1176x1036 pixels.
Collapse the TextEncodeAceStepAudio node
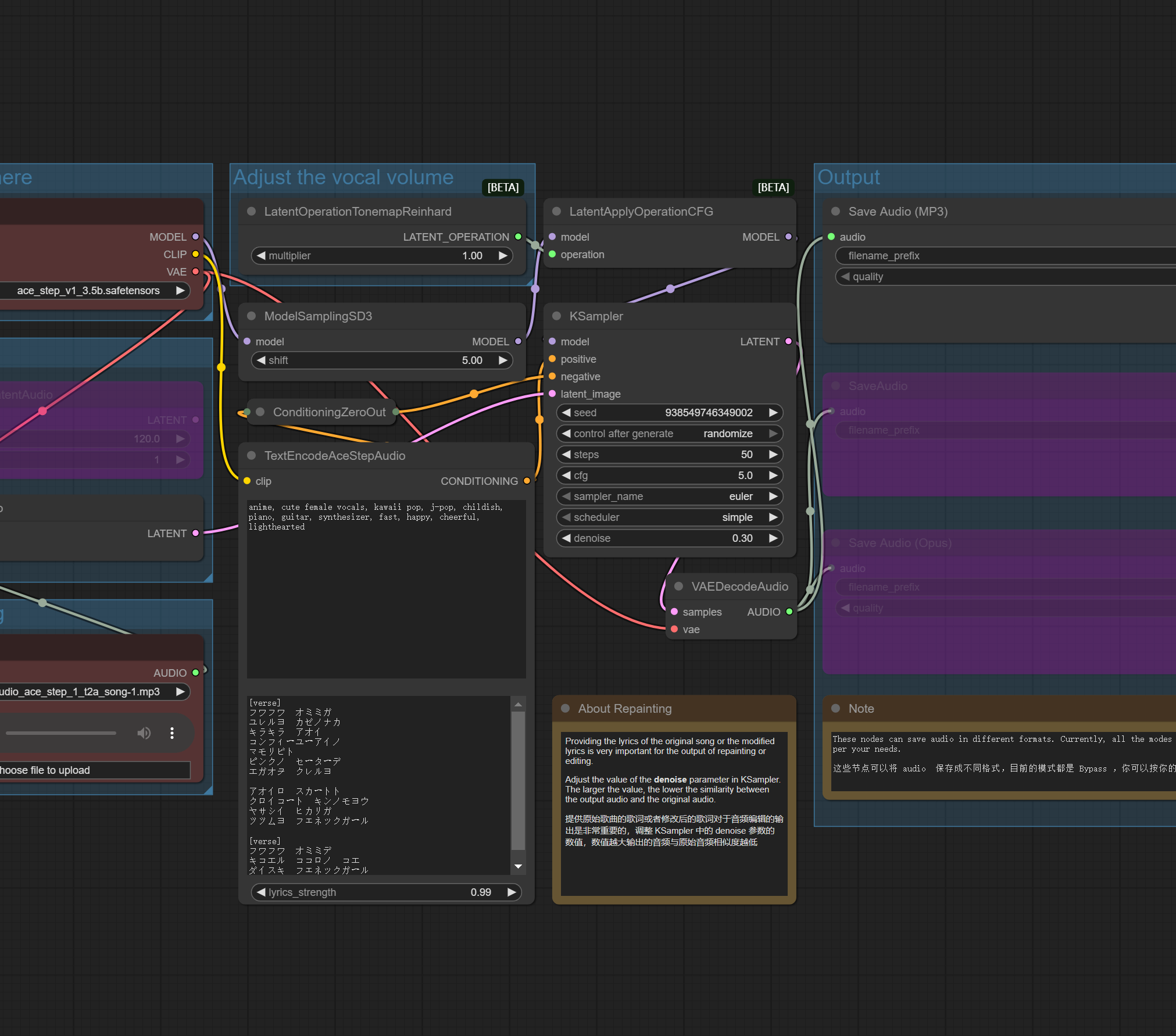[252, 456]
